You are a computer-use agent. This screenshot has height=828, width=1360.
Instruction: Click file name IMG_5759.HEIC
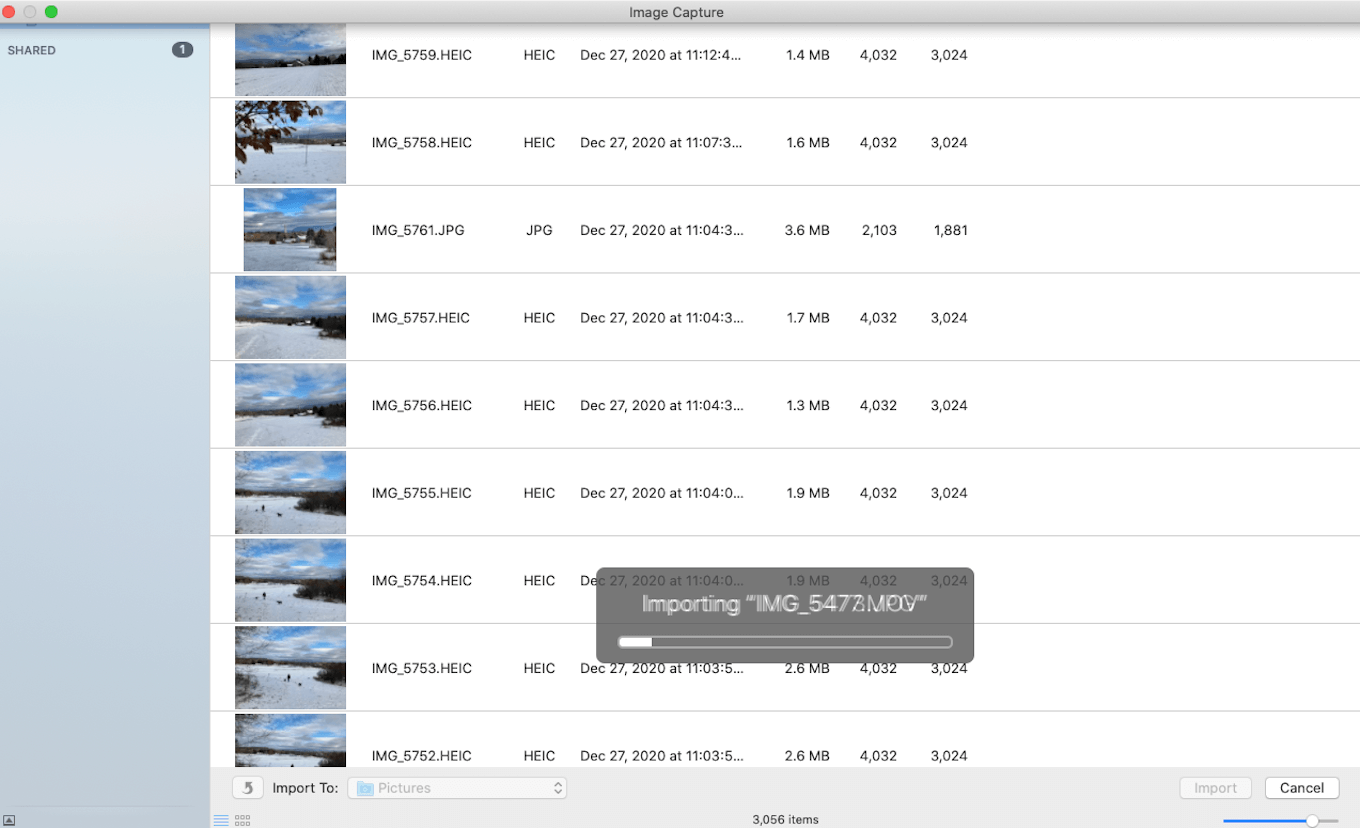pos(421,55)
